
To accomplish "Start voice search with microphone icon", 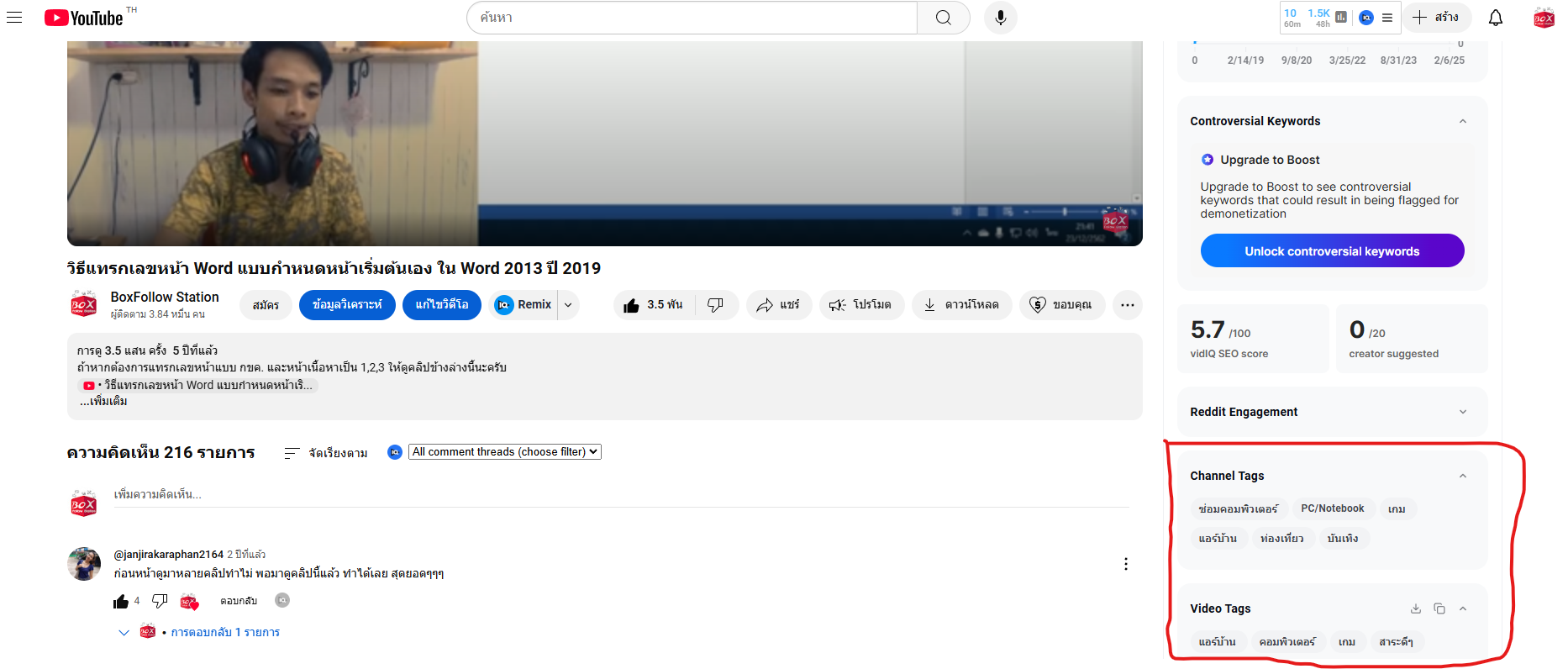I will coord(1000,18).
